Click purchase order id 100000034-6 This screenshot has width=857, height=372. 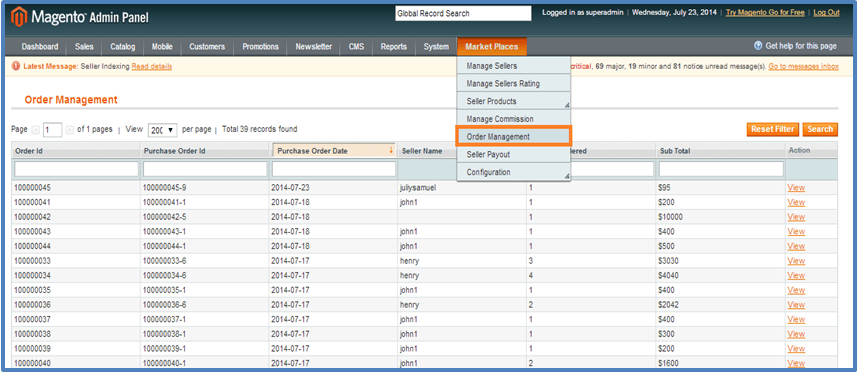coord(165,275)
